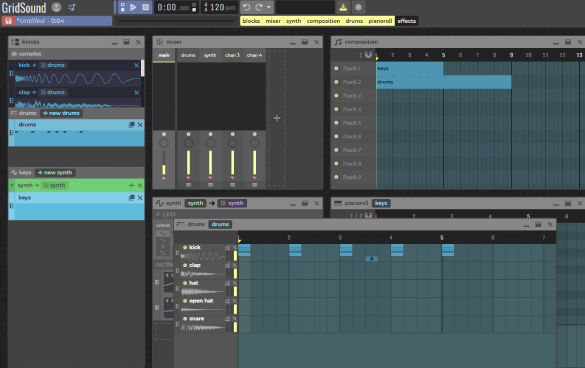585x368 pixels.
Task: Create a new synth
Action: point(55,172)
